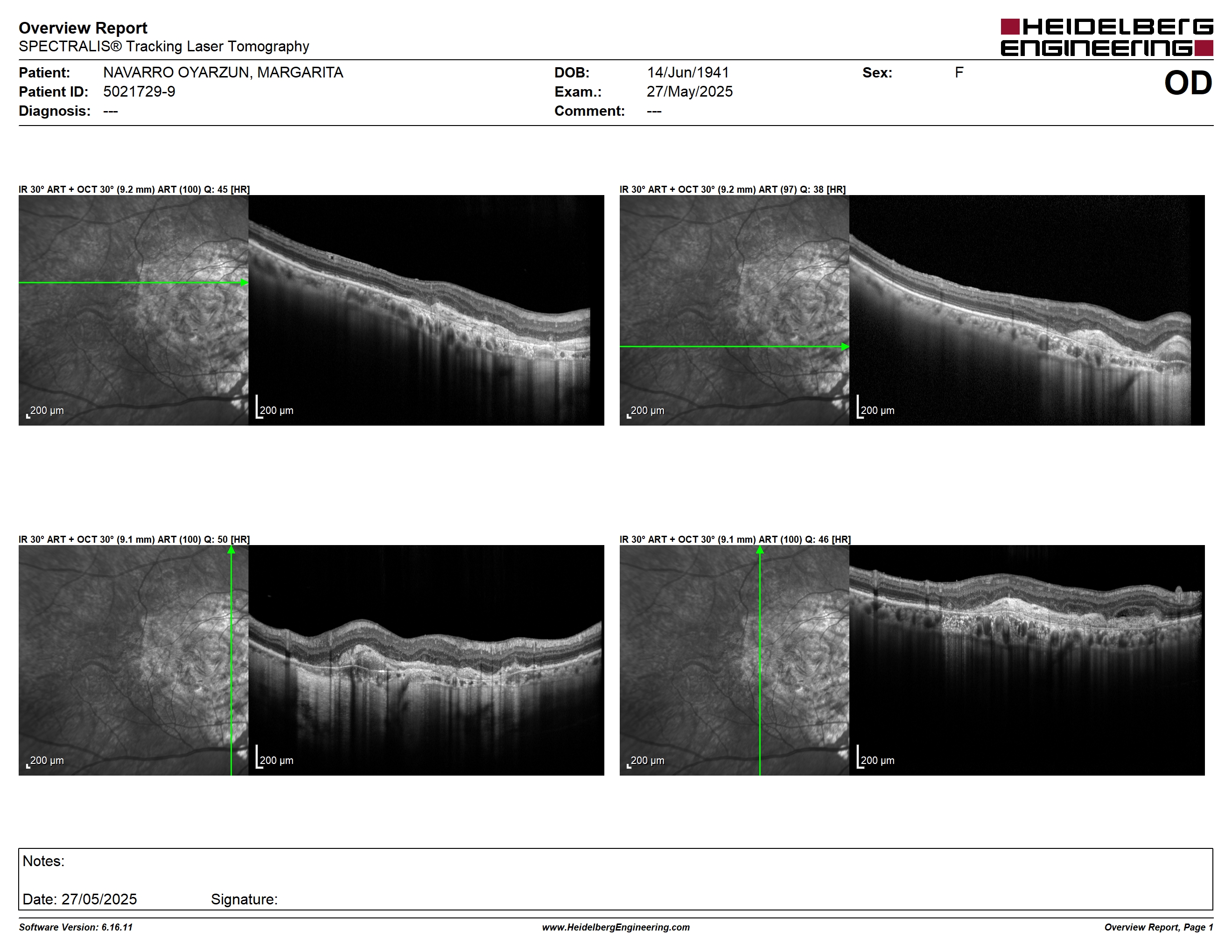This screenshot has height=952, width=1232.
Task: Click the Heidelberg Engineering logo
Action: (x=1107, y=37)
